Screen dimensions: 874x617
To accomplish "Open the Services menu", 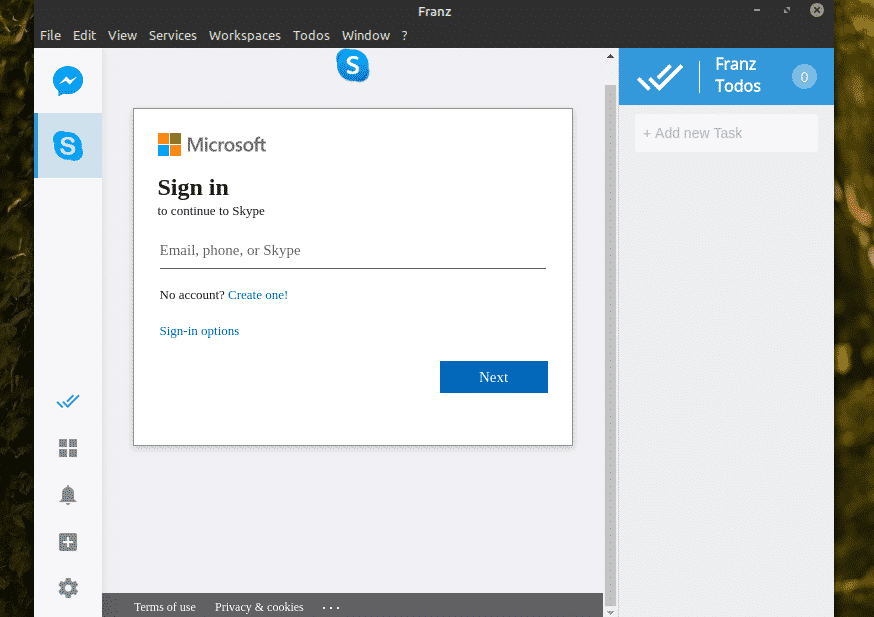I will 173,35.
